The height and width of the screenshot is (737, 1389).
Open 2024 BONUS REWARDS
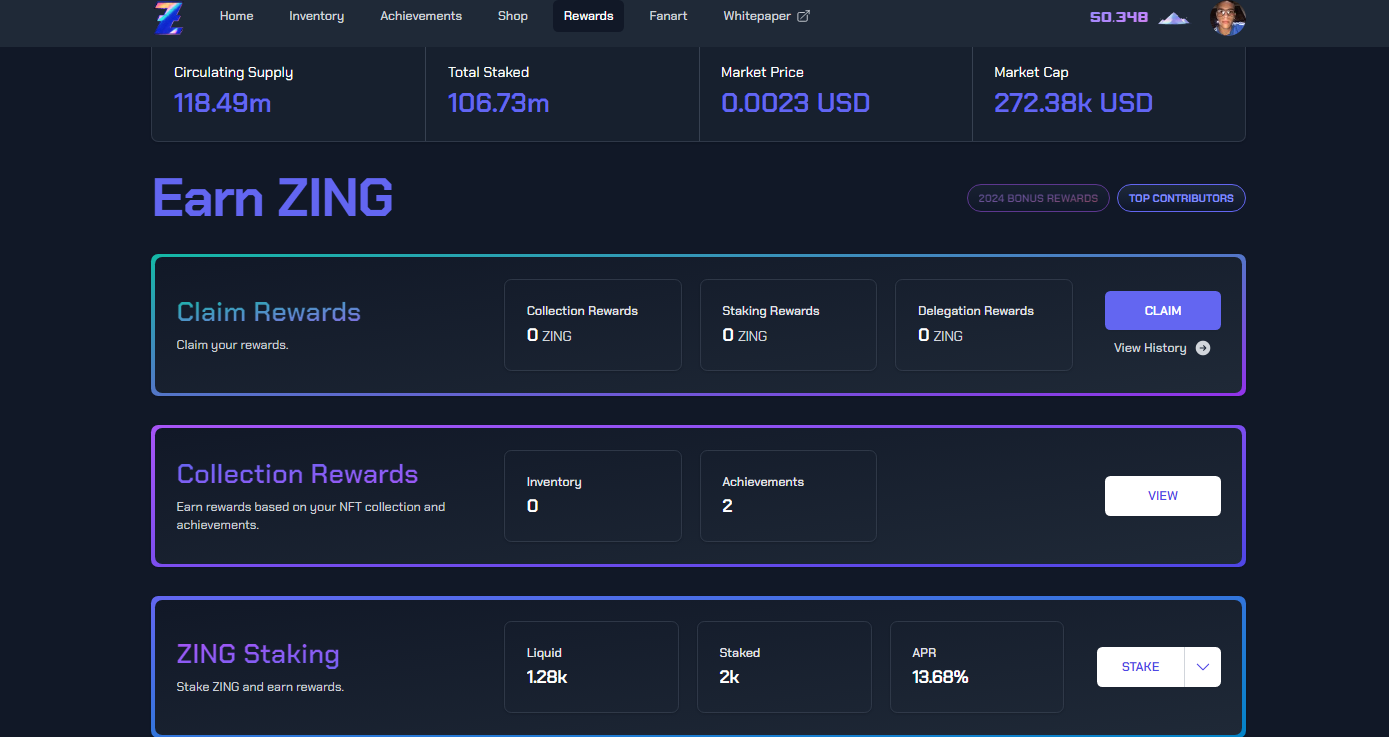(x=1038, y=198)
